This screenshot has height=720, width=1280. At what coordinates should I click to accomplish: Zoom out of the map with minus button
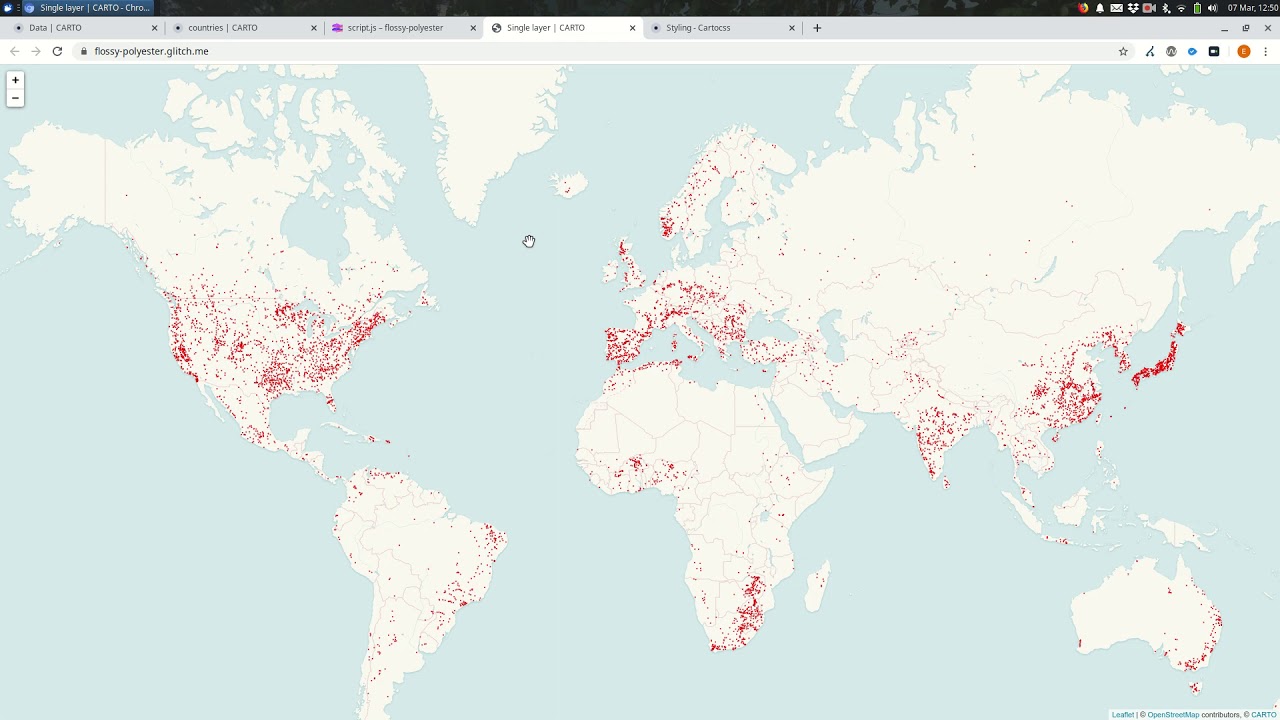click(15, 98)
